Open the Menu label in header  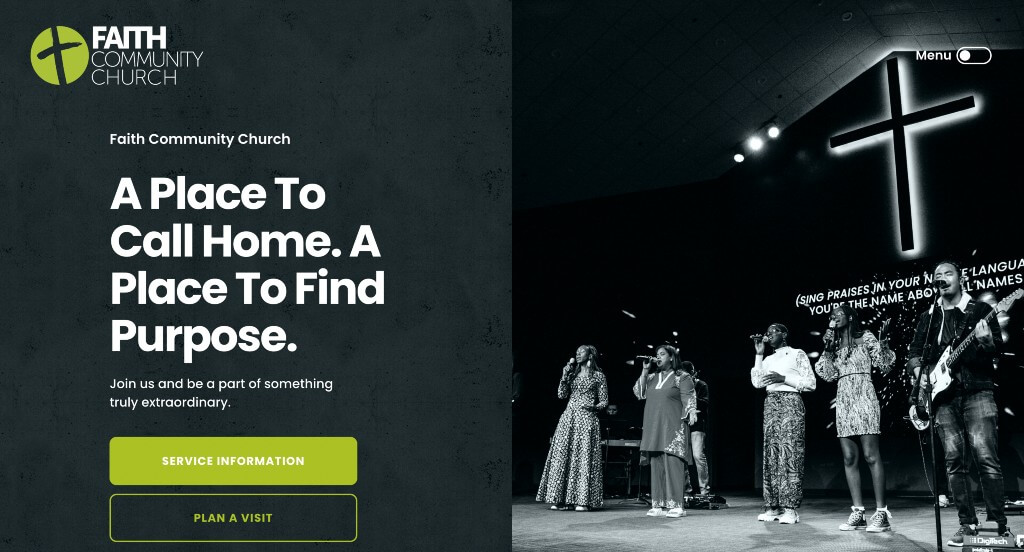(933, 56)
